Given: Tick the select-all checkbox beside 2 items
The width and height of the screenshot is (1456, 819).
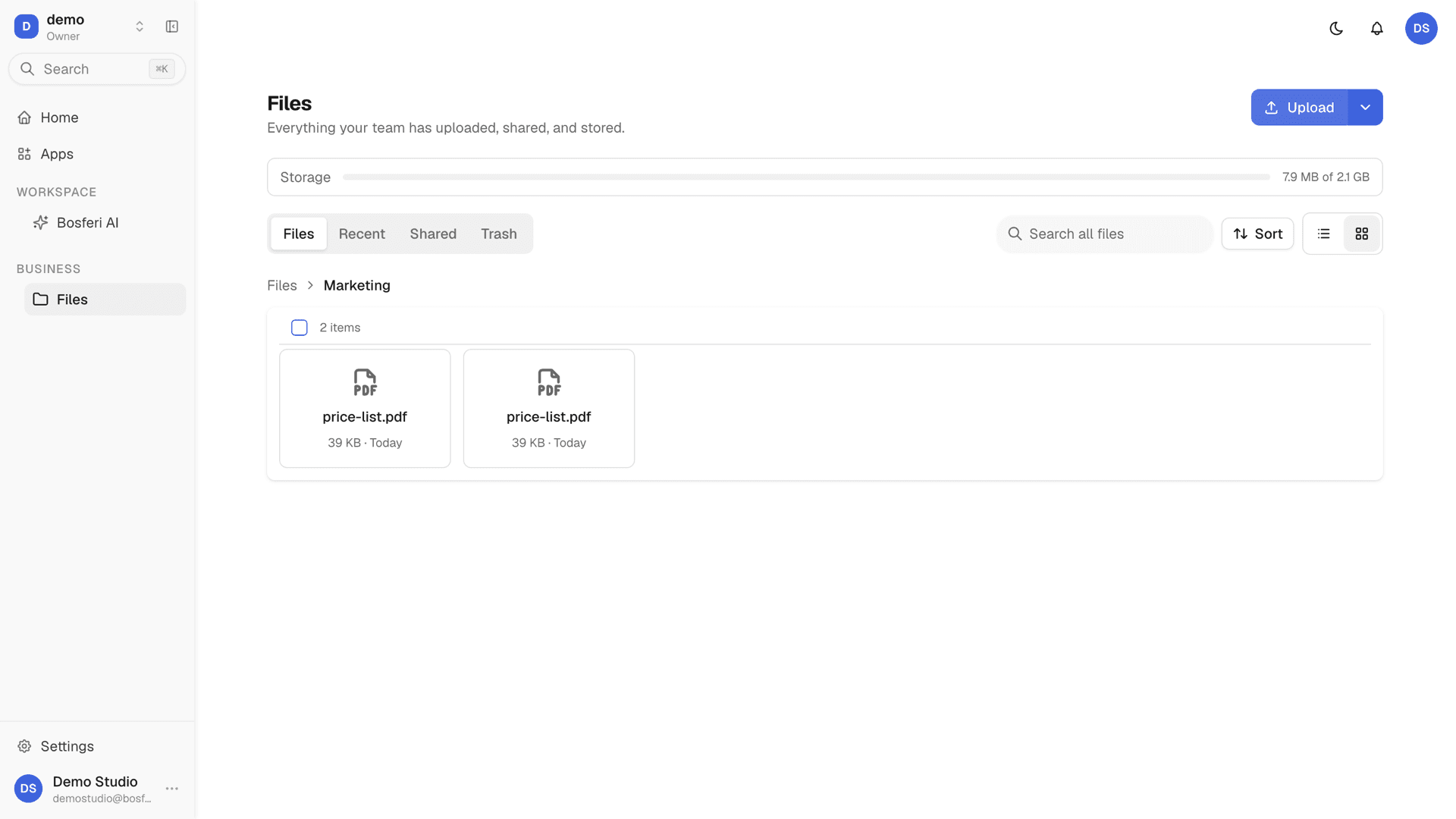Looking at the screenshot, I should (300, 328).
